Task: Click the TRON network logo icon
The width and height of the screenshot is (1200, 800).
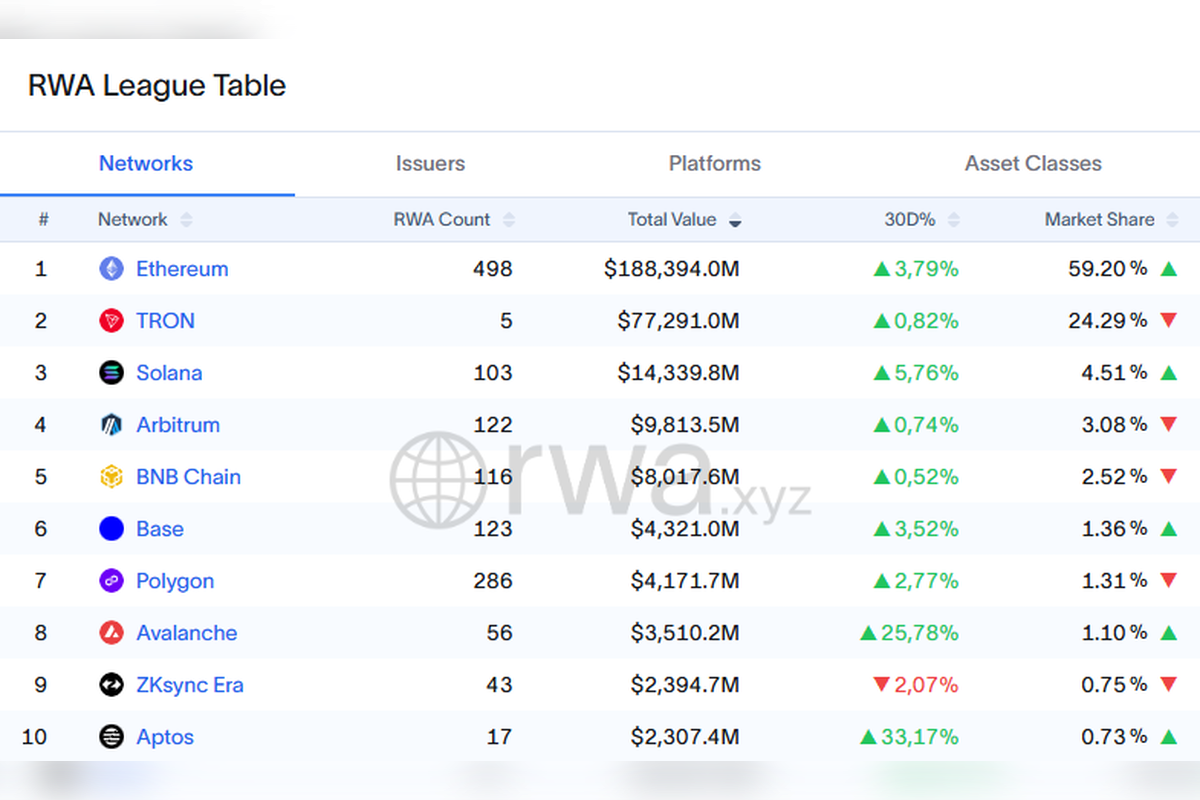Action: (x=111, y=321)
